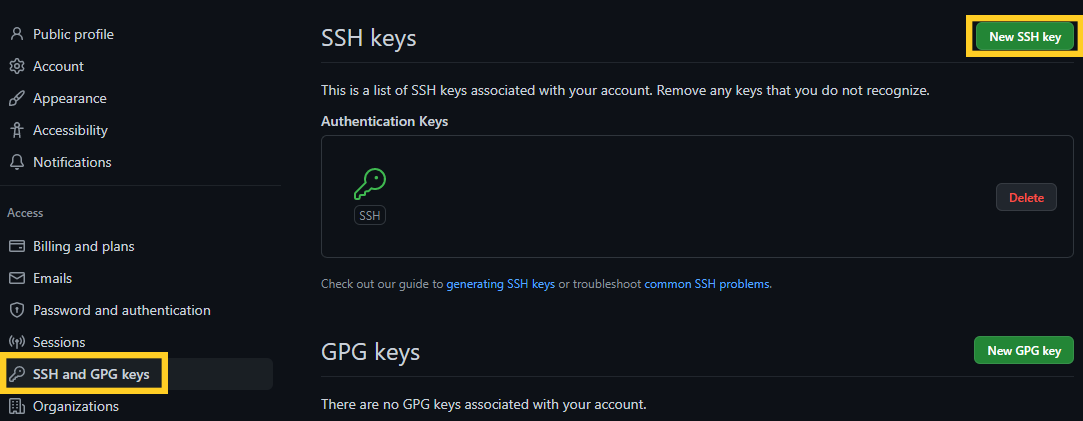Click the Account gear icon

tap(17, 66)
